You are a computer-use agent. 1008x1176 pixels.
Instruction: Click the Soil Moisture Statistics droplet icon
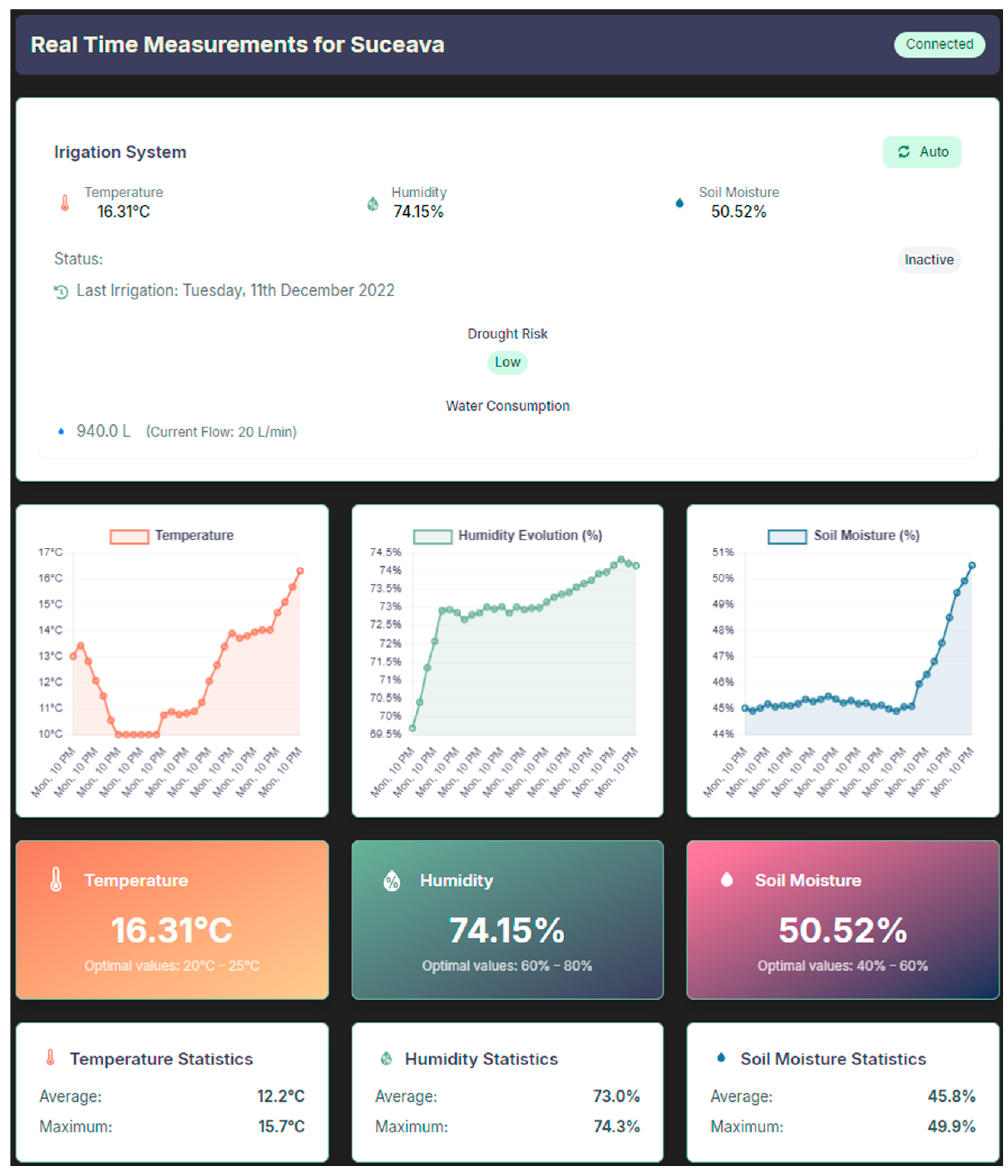coord(722,1058)
